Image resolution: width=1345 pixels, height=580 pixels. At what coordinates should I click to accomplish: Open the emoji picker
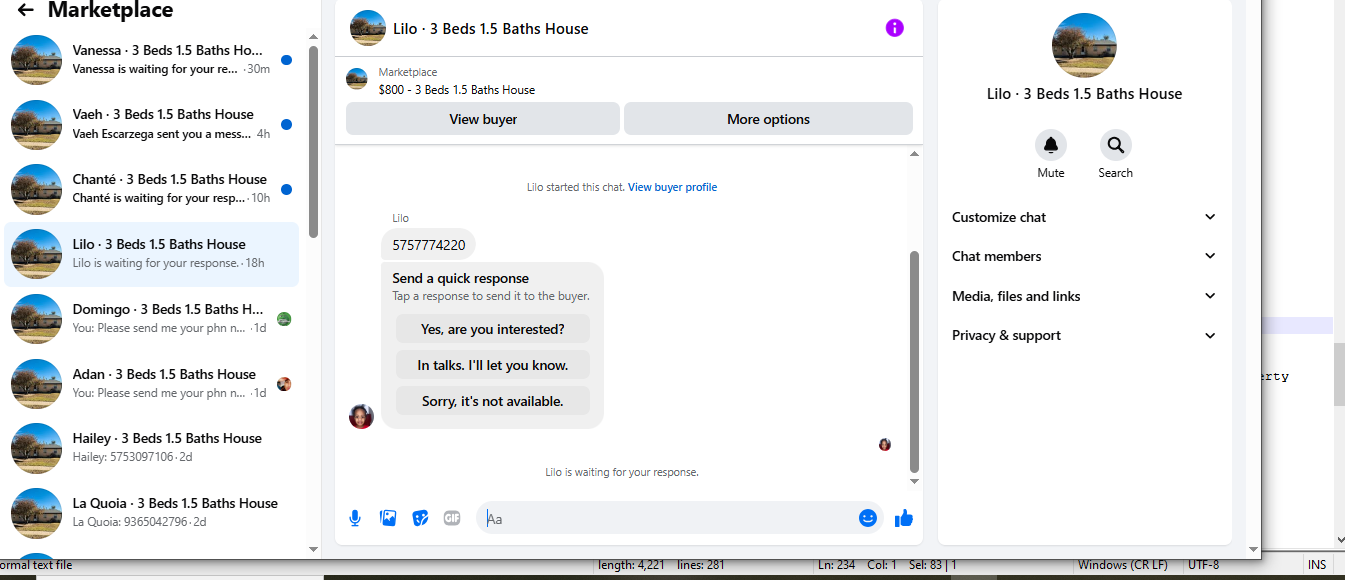tap(868, 518)
